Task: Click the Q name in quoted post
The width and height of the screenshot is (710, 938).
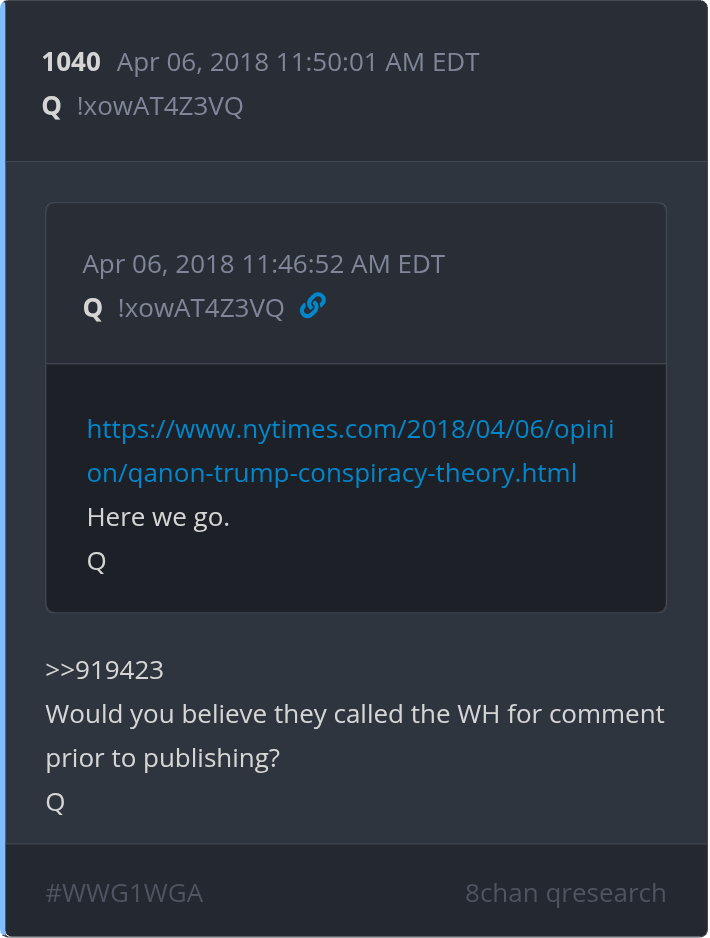Action: tap(93, 309)
